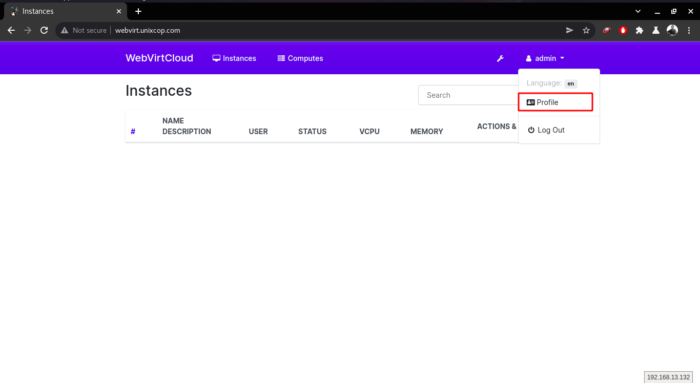The image size is (700, 383).
Task: Open the tab search chevron
Action: point(638,11)
